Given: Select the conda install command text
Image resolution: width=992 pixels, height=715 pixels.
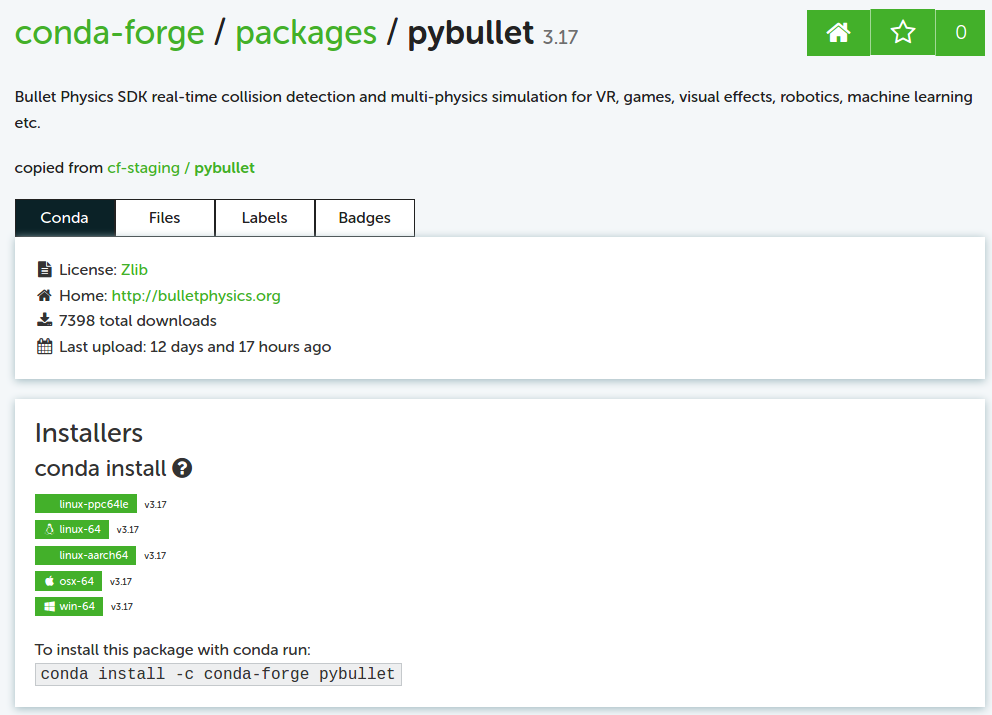Looking at the screenshot, I should point(218,673).
